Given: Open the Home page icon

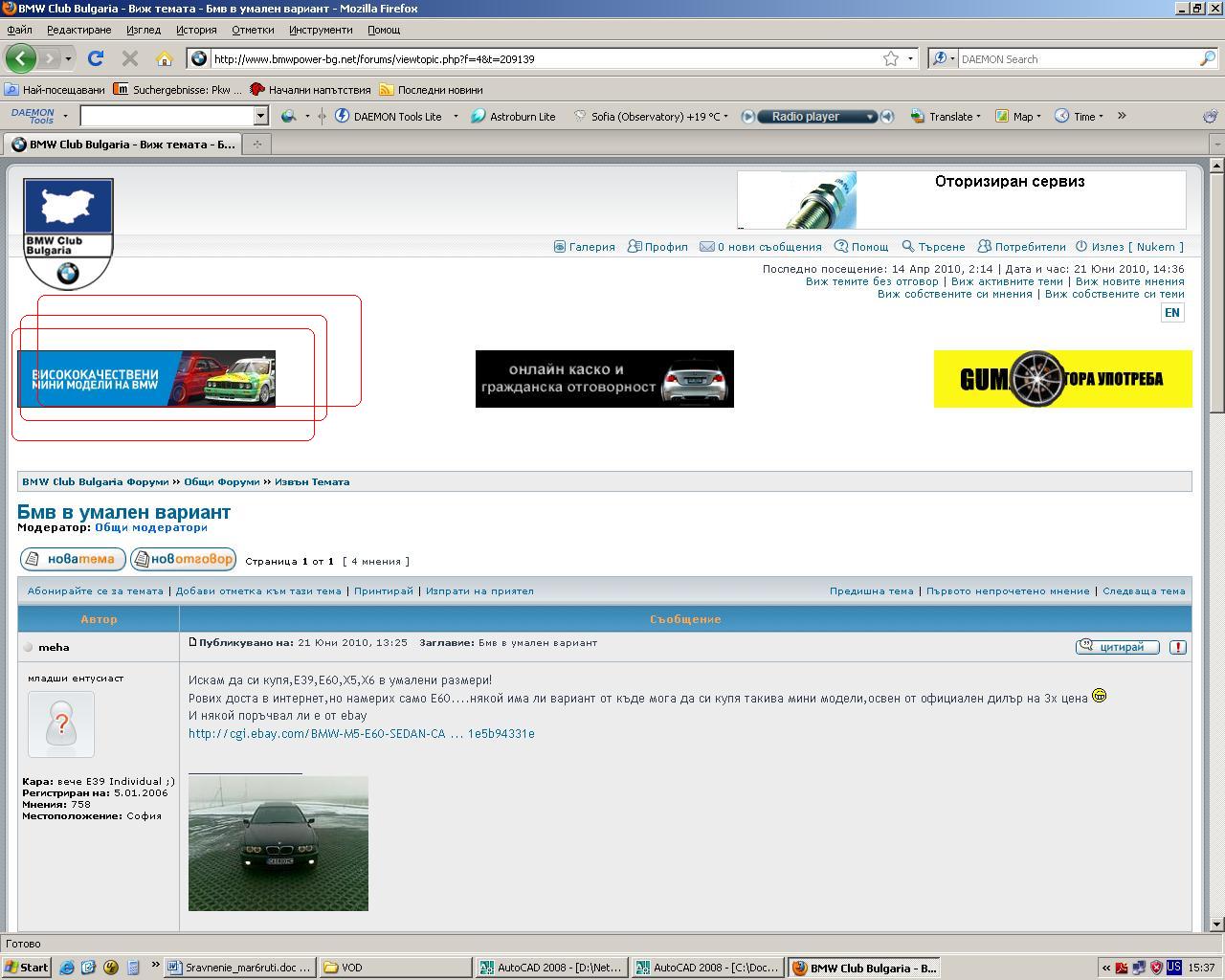Looking at the screenshot, I should coord(165,58).
